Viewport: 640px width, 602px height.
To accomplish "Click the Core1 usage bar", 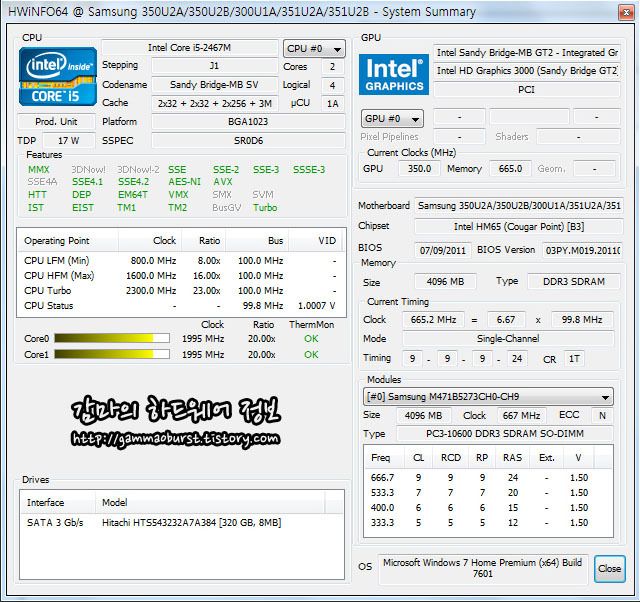I will point(112,354).
